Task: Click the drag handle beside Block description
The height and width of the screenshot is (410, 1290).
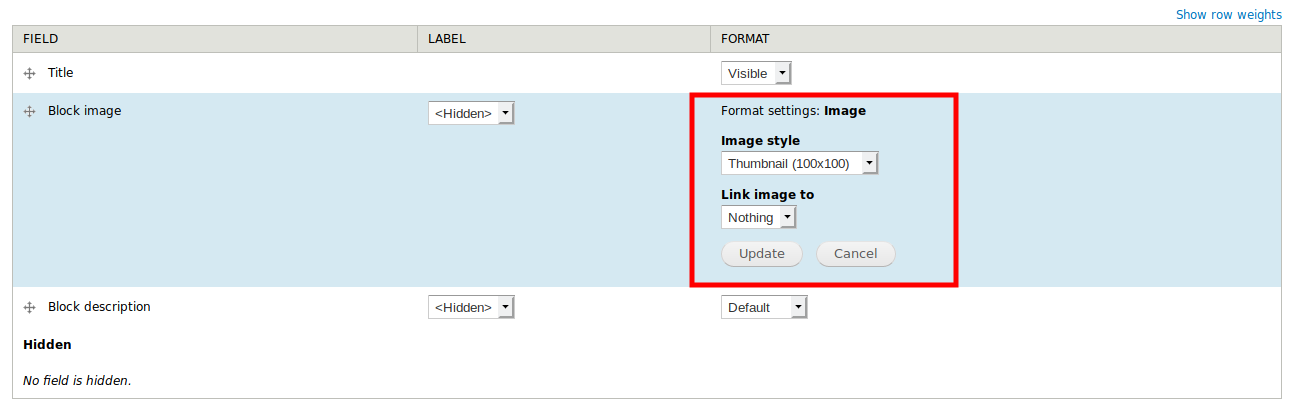Action: point(29,308)
